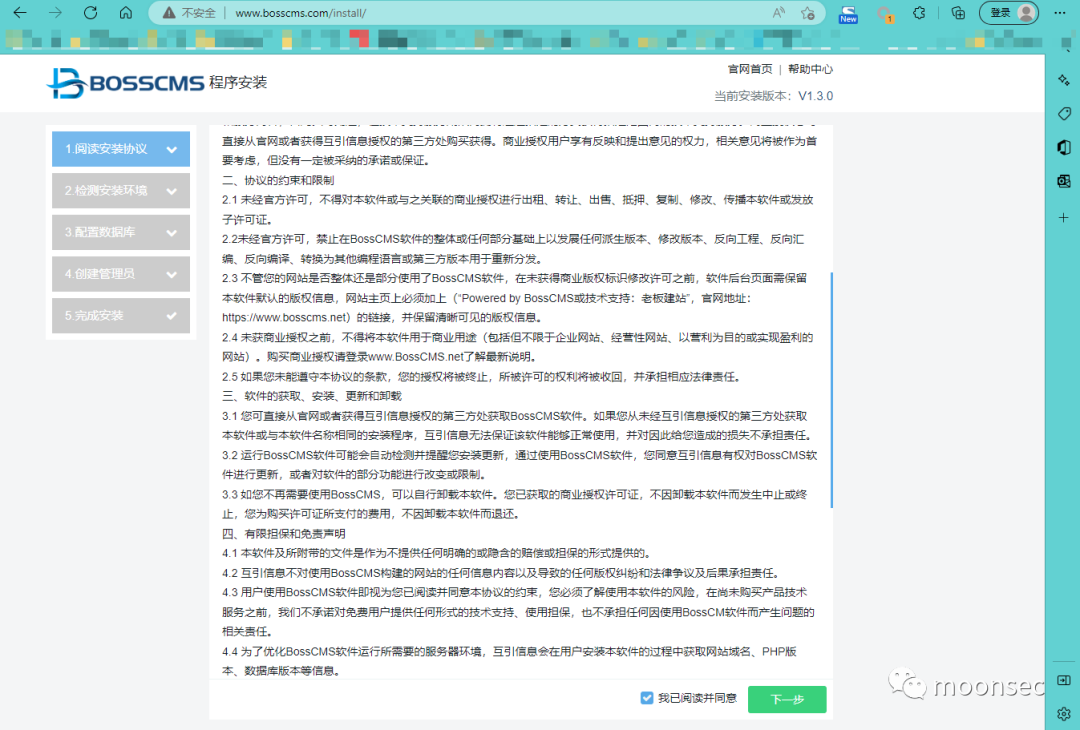Screen dimensions: 1080x730
Task: Click the 当前安装版本：V1.3.0 text
Action: 773,96
